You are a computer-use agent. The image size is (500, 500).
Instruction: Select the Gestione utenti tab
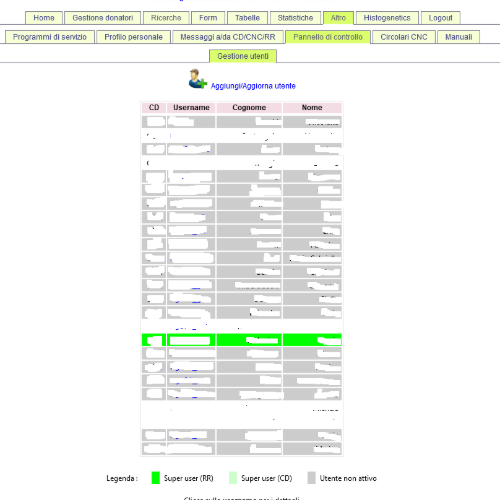[x=243, y=56]
